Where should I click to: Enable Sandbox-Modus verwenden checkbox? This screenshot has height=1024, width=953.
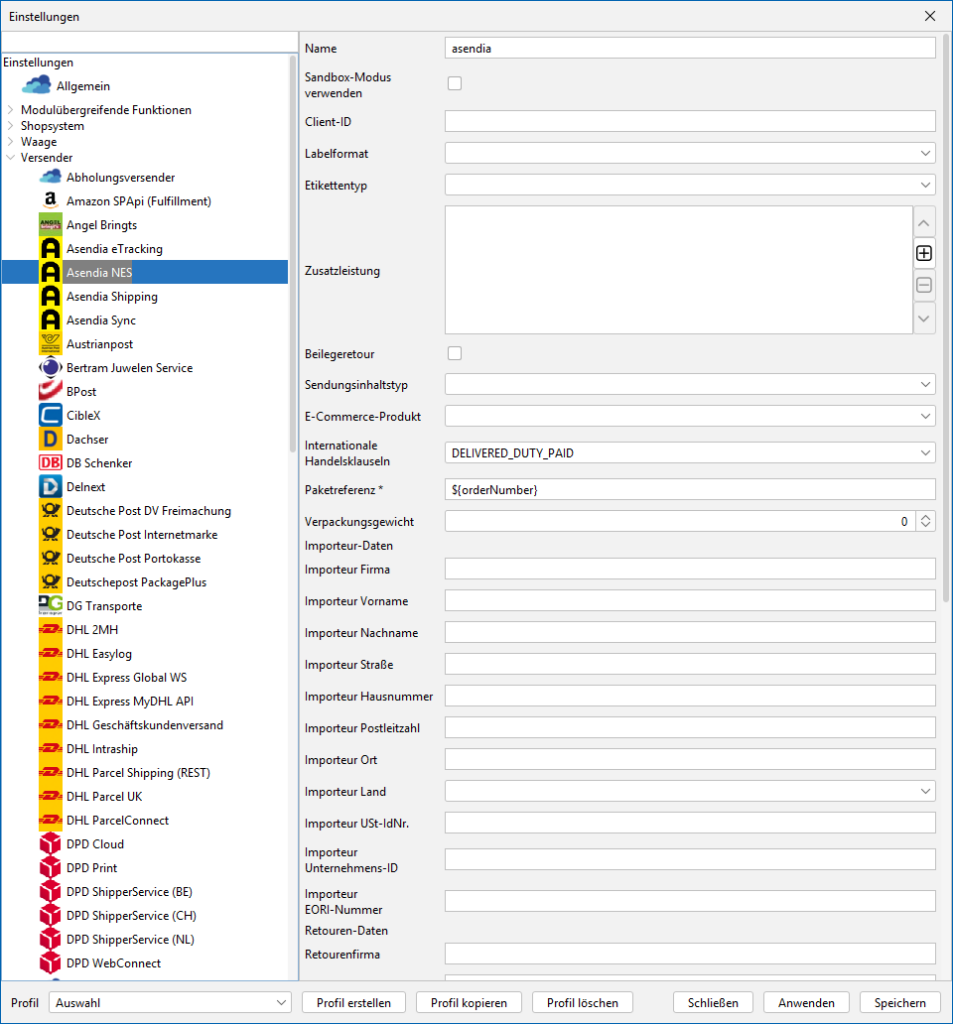[455, 84]
